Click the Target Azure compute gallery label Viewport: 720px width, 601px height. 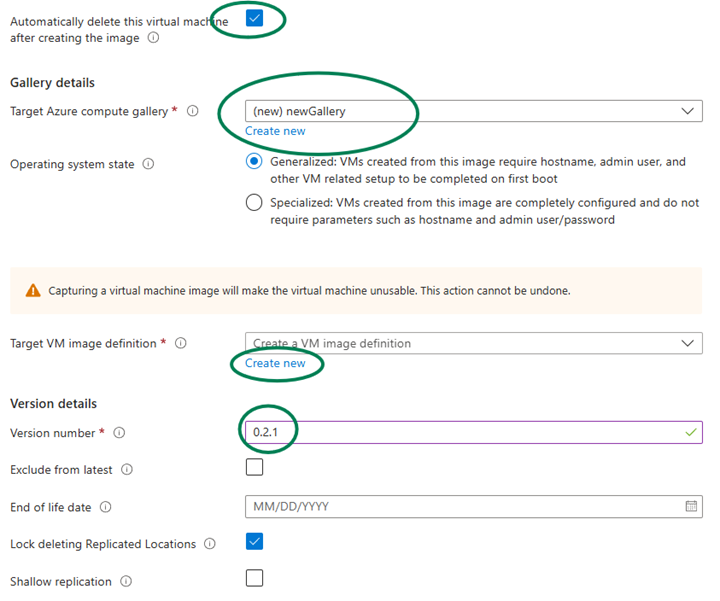coord(89,111)
